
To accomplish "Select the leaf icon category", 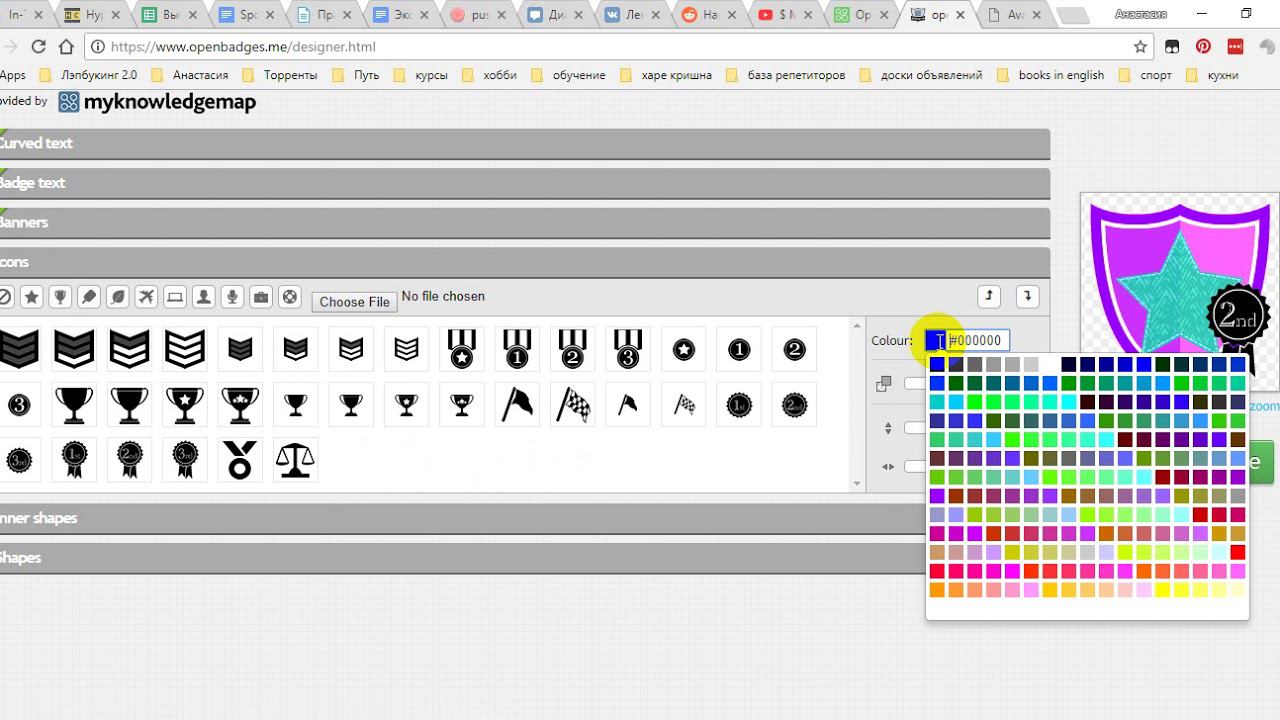I will pyautogui.click(x=118, y=297).
